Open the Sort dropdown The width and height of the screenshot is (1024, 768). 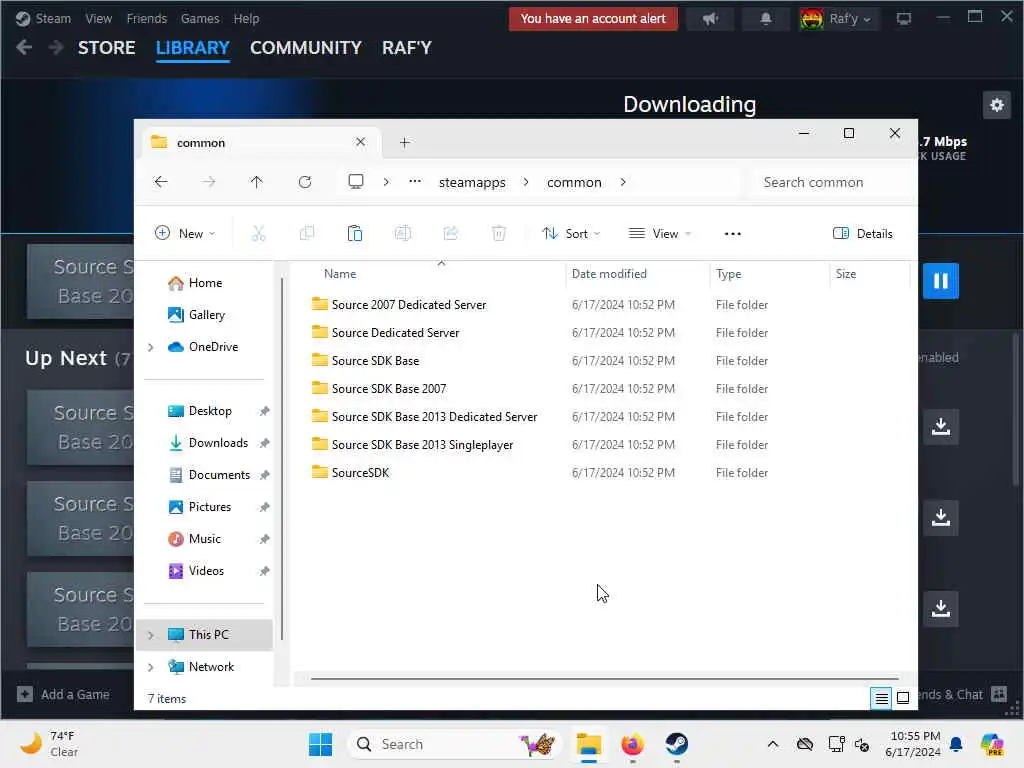[x=571, y=233]
